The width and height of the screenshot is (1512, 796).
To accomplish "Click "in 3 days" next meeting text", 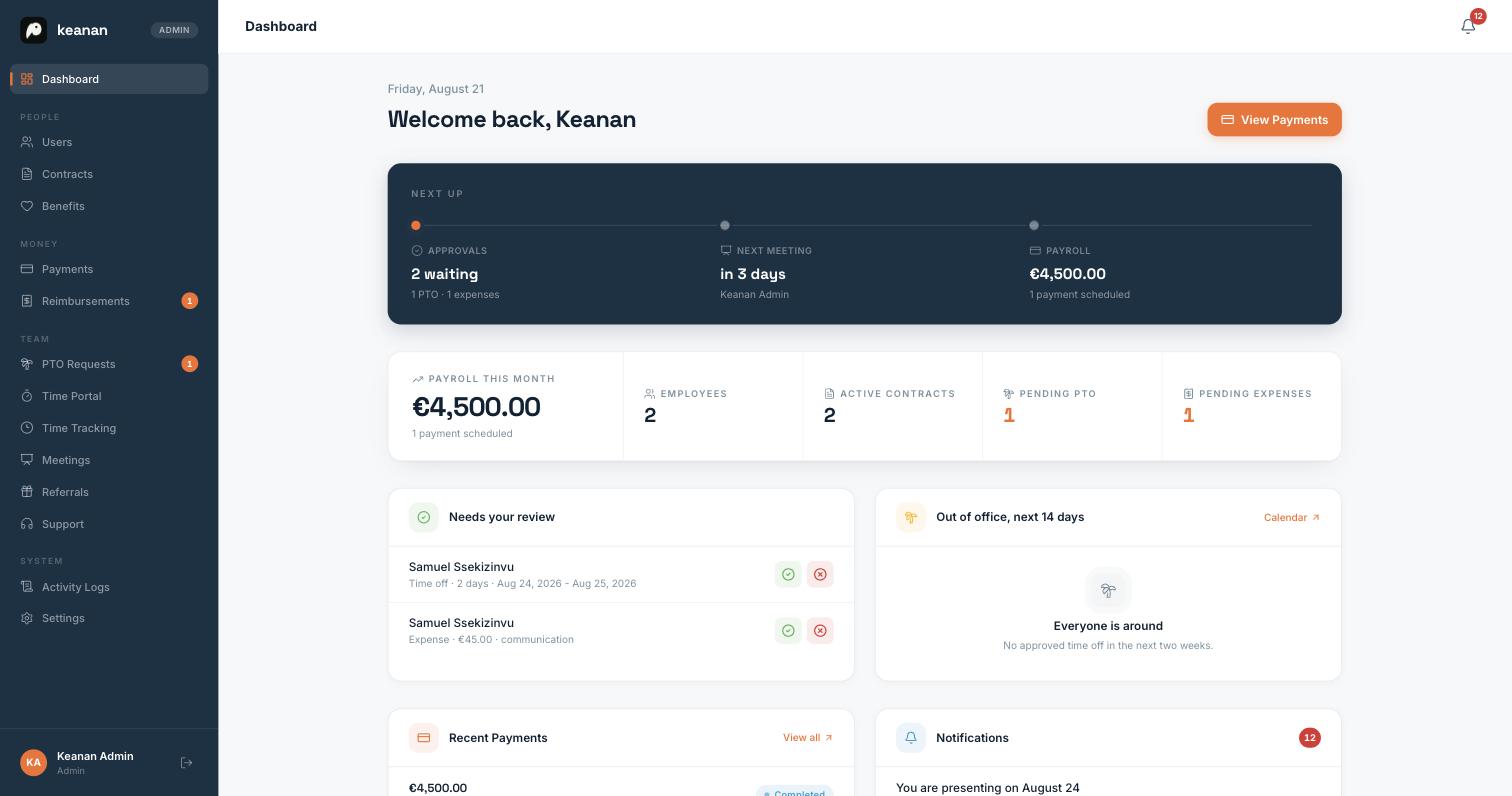I will (753, 274).
